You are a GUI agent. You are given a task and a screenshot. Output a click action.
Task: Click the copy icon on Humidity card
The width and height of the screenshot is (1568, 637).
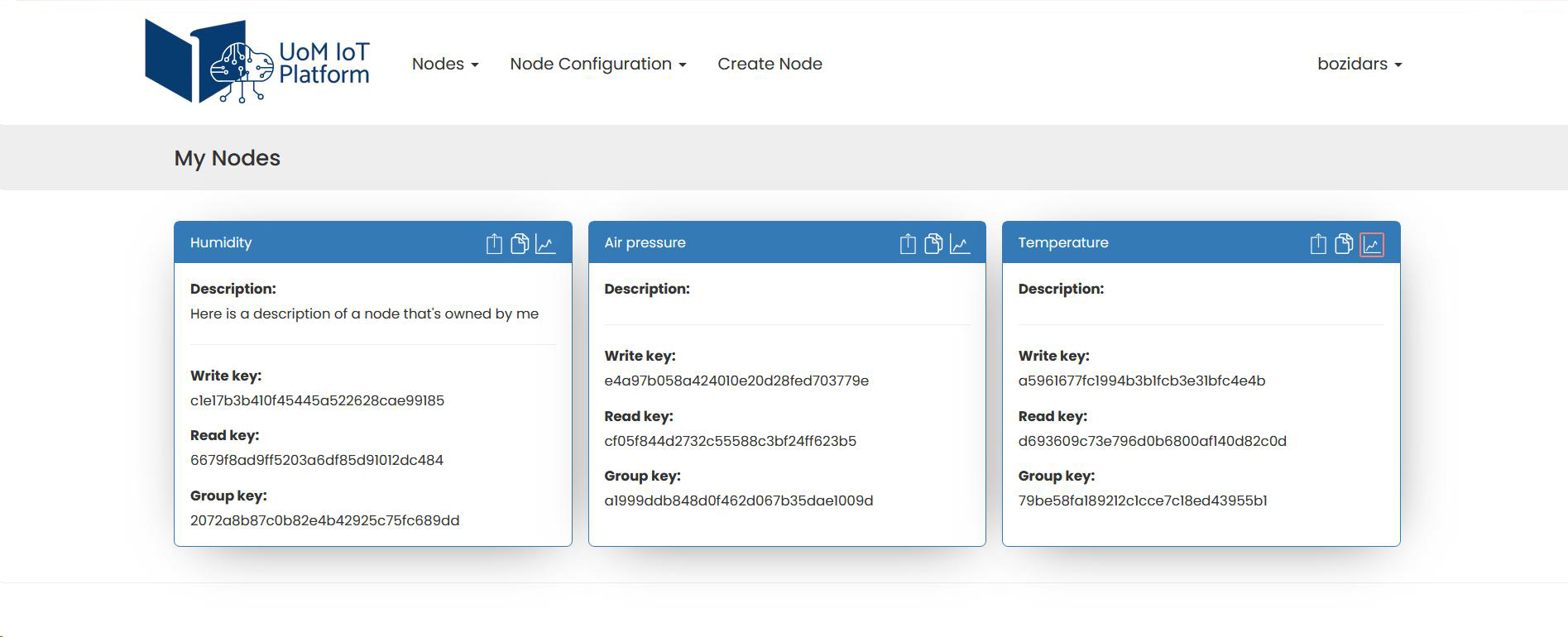tap(520, 244)
